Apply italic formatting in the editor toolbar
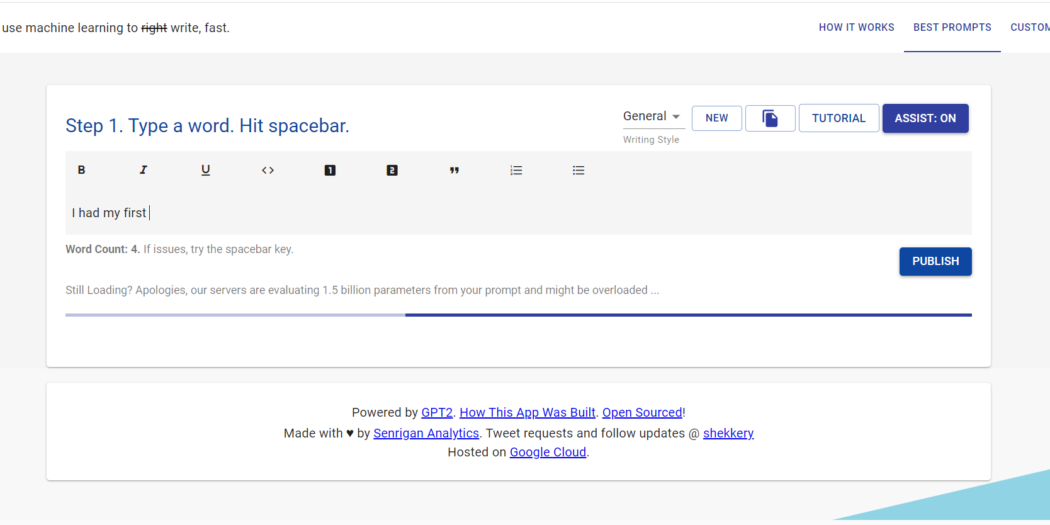Image resolution: width=1050 pixels, height=525 pixels. 143,171
